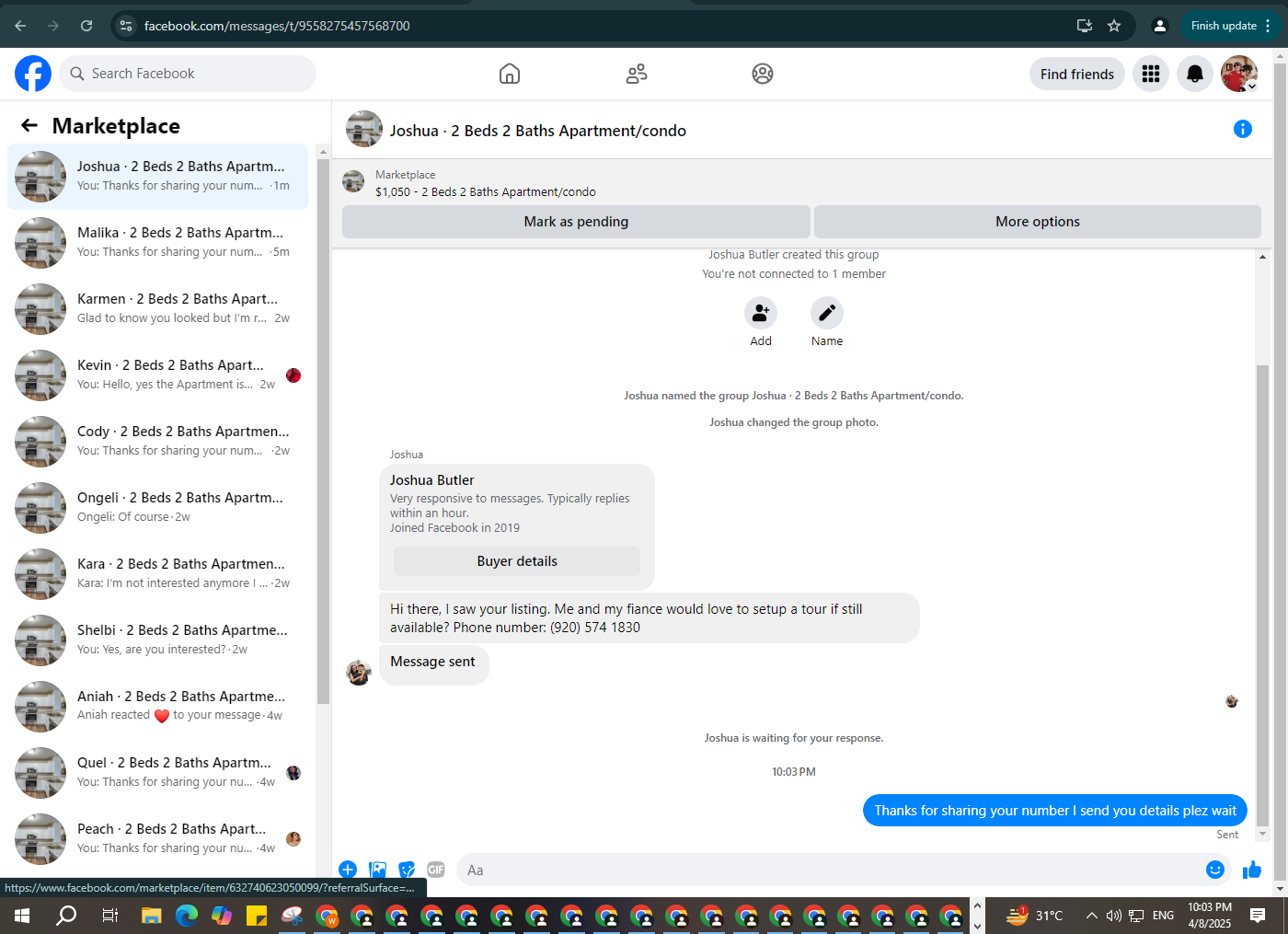This screenshot has width=1288, height=934.
Task: Open the Quel conversation
Action: point(158,773)
